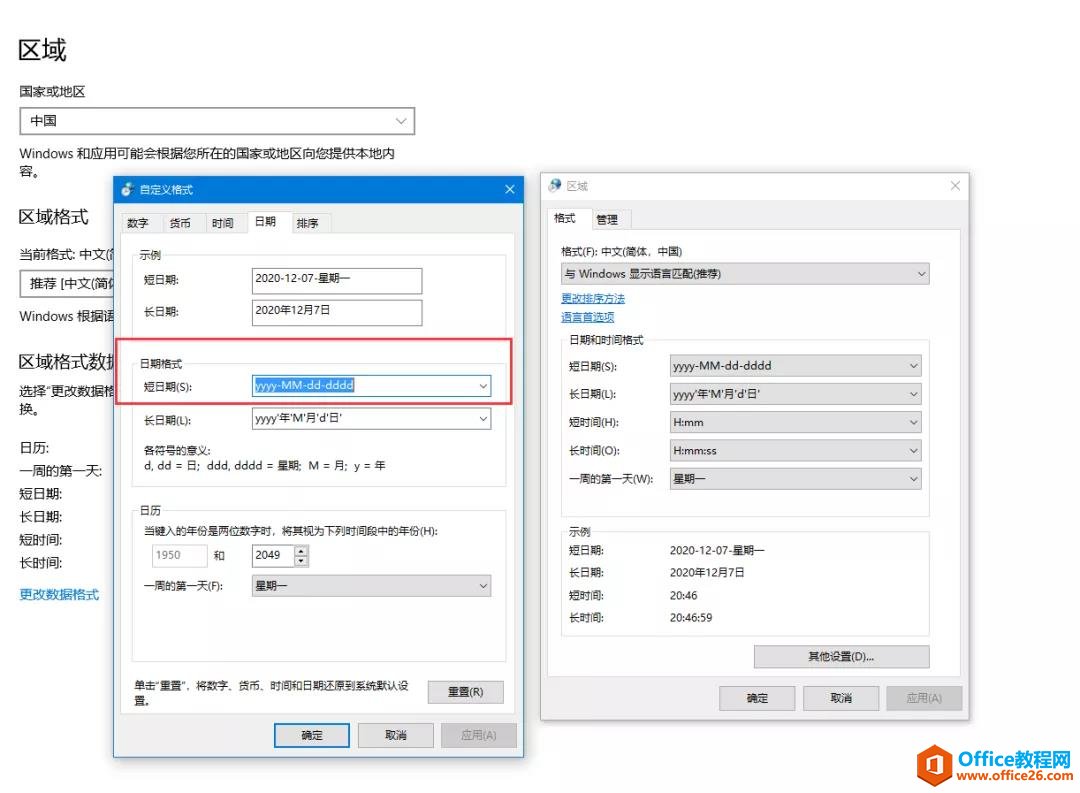The image size is (1080, 793).
Task: Click the 短日期 example field
Action: pyautogui.click(x=337, y=280)
